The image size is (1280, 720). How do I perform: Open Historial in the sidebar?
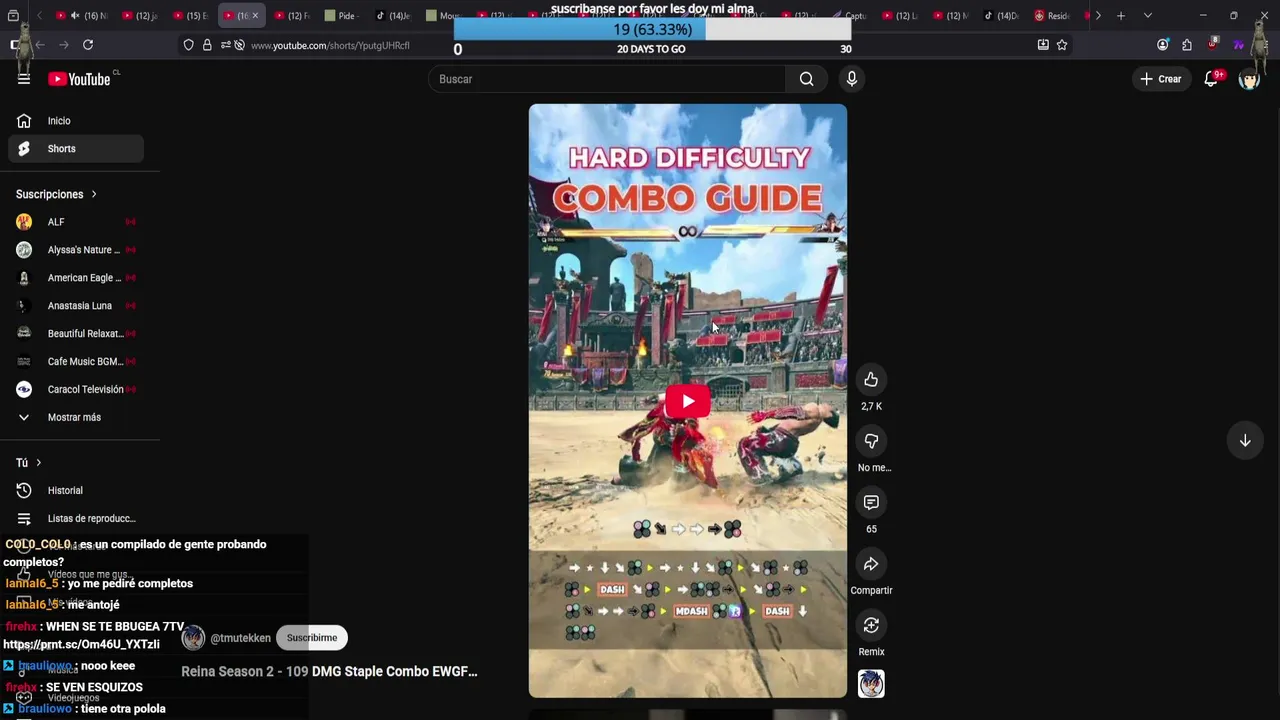tap(76, 491)
